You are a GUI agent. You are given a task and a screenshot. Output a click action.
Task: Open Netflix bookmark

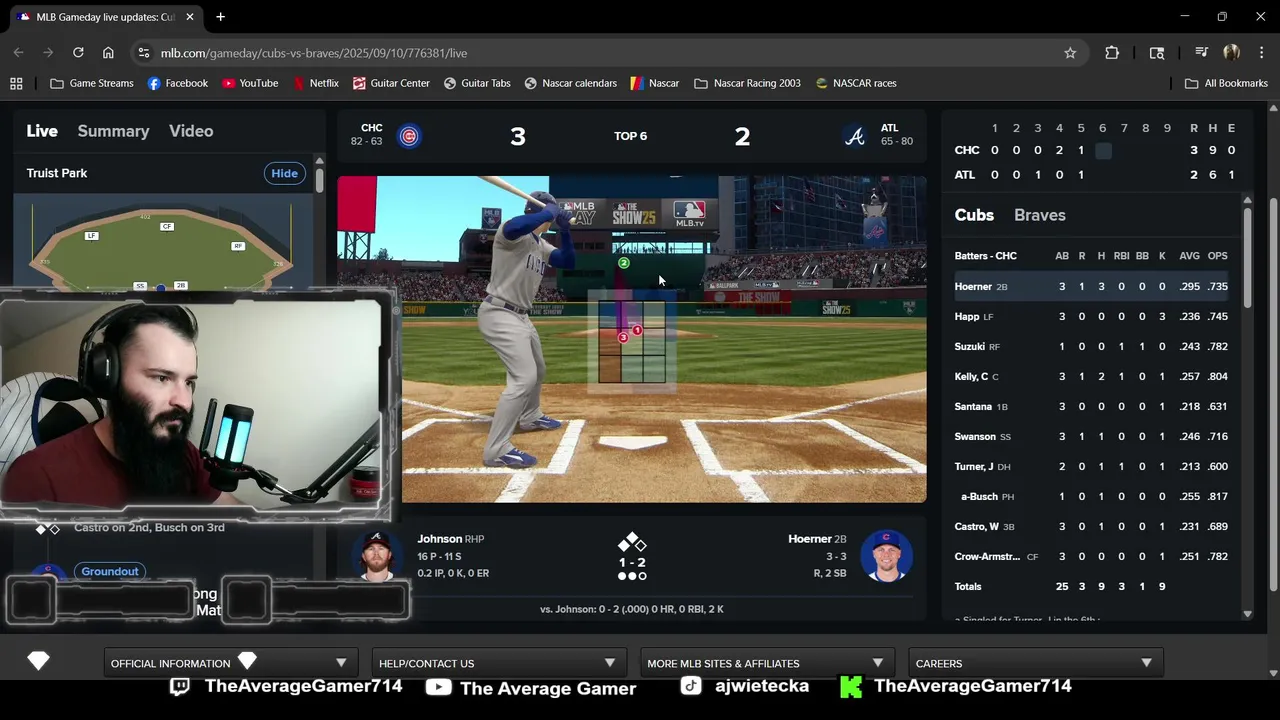(x=316, y=83)
